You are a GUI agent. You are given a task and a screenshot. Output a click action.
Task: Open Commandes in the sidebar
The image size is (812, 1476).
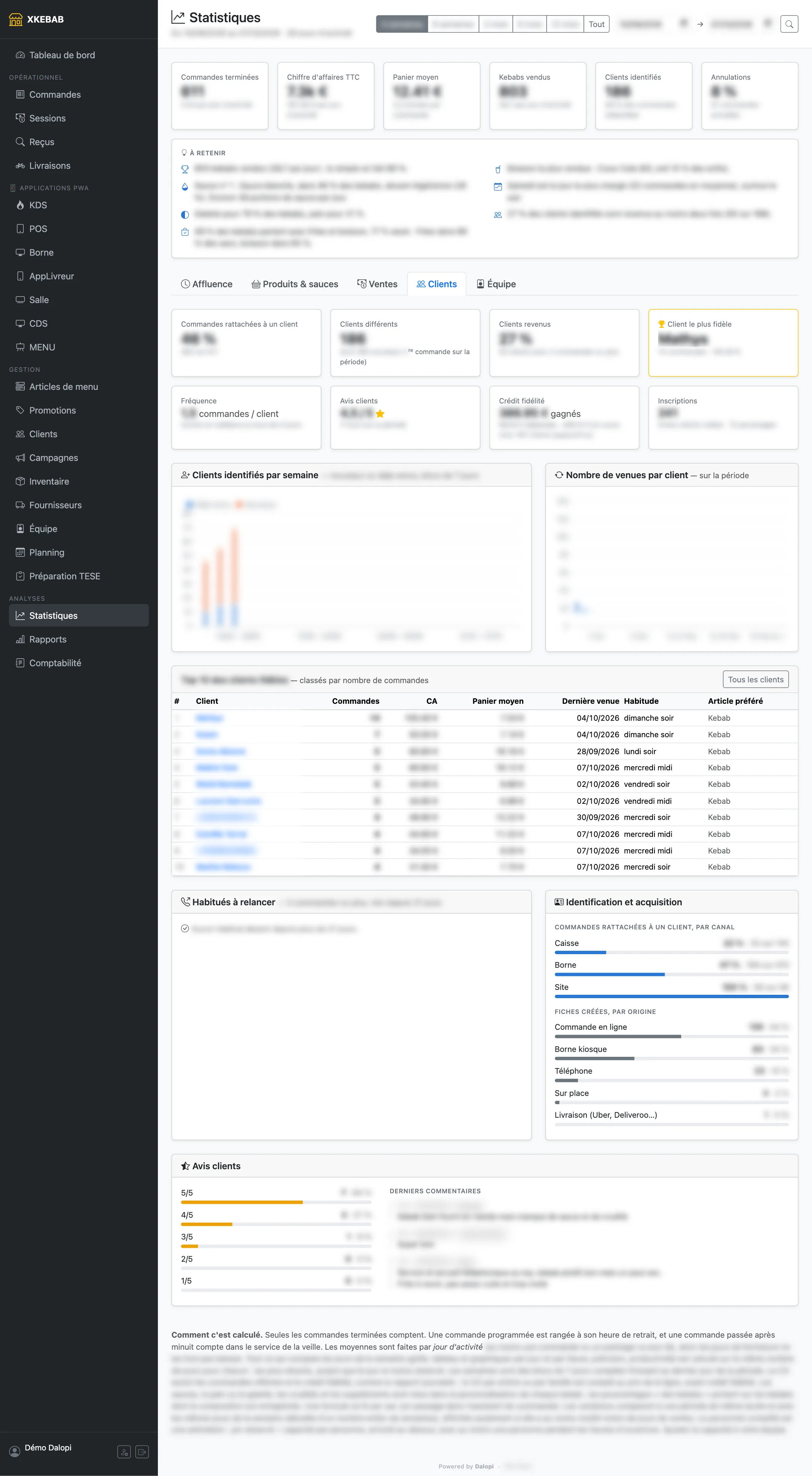click(x=79, y=94)
